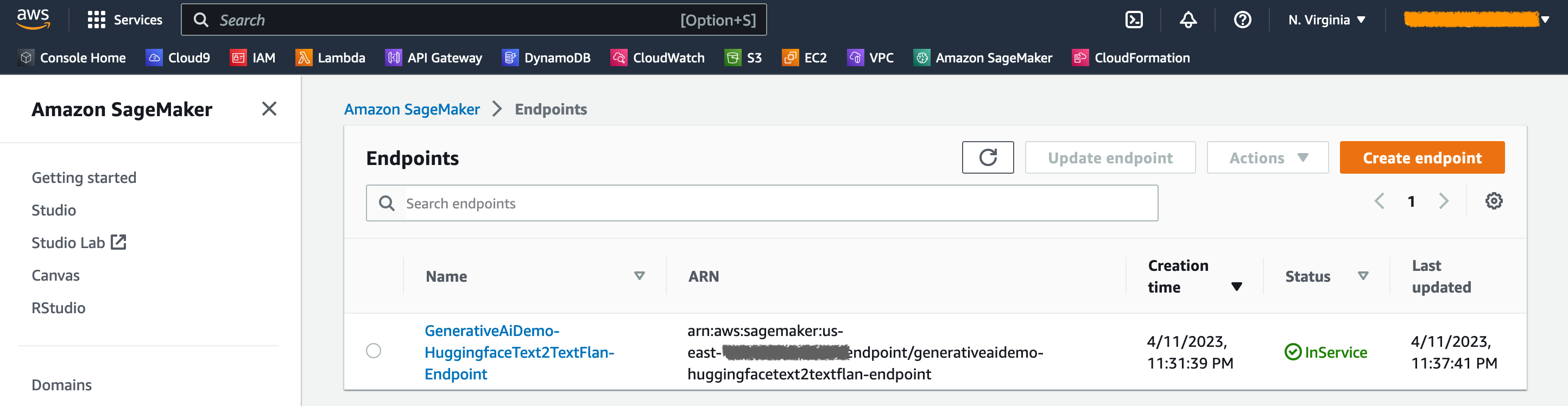The width and height of the screenshot is (1568, 406).
Task: Go to Canvas in the sidebar
Action: 55,275
